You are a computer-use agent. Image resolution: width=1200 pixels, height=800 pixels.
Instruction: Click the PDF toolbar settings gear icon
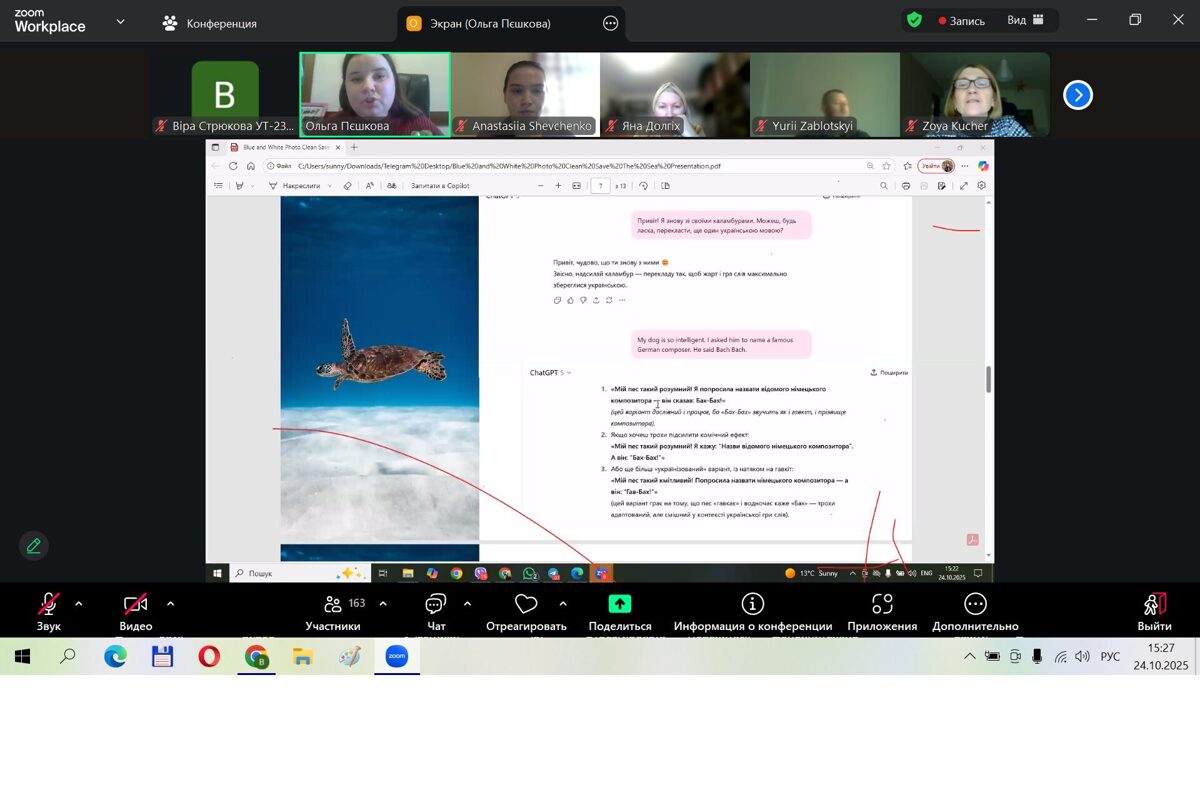click(x=982, y=185)
